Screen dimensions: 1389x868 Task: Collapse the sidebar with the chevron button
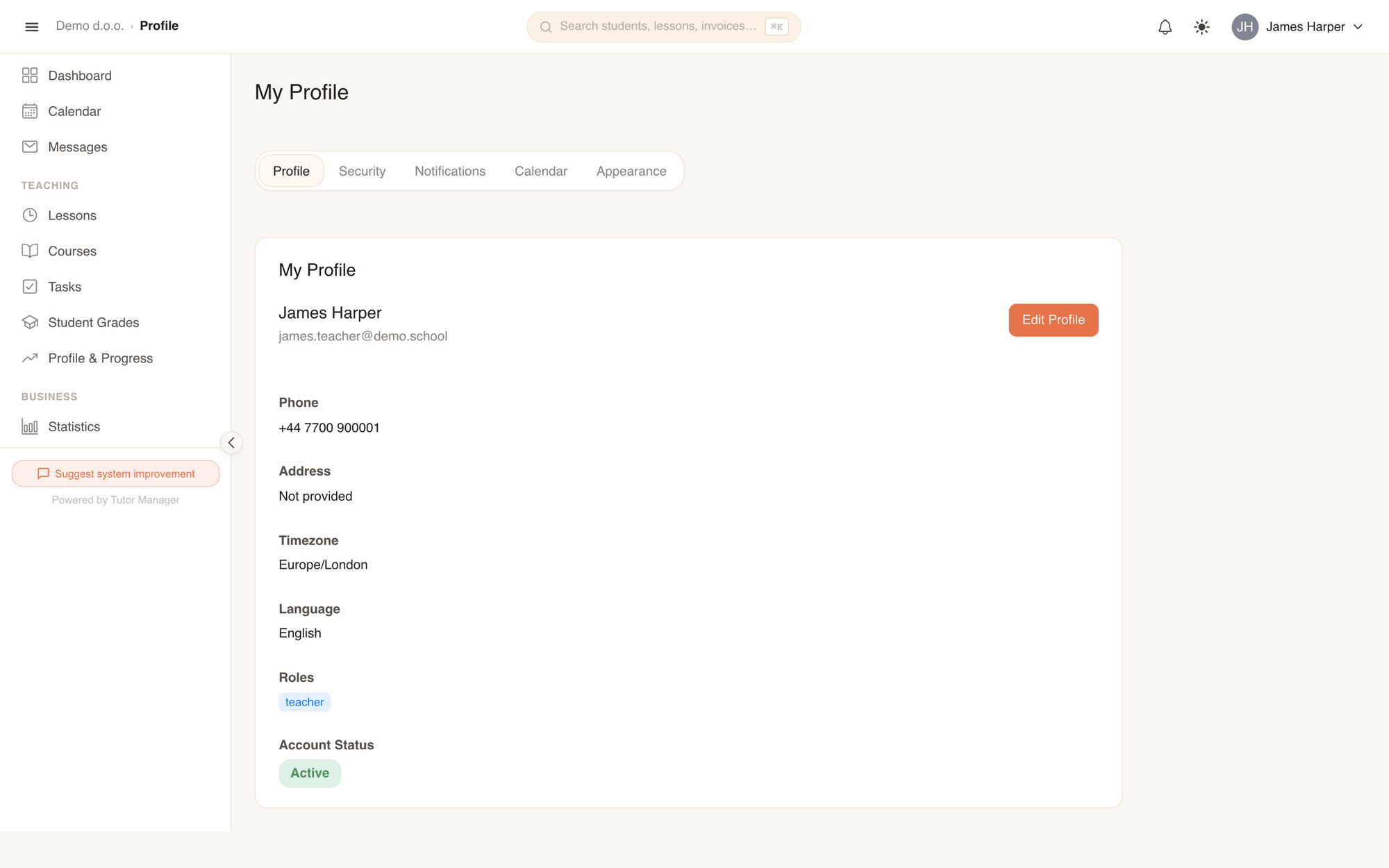[231, 442]
